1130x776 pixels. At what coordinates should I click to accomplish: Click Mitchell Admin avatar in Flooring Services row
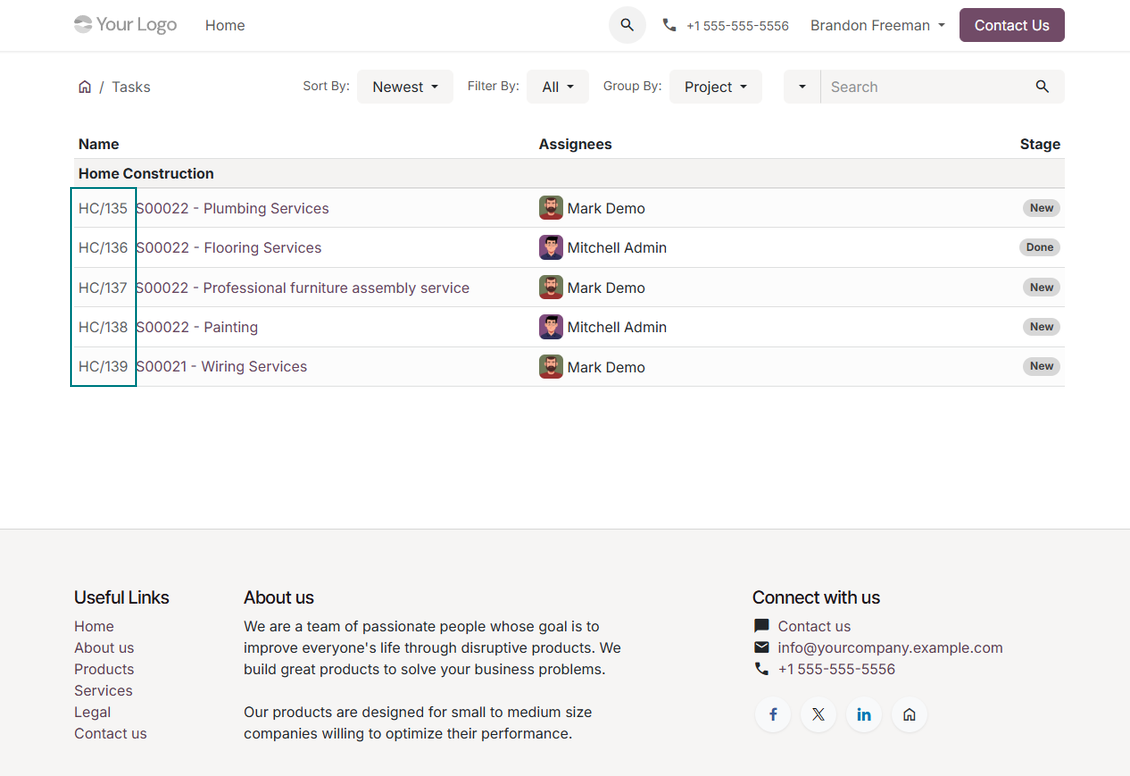tap(551, 247)
